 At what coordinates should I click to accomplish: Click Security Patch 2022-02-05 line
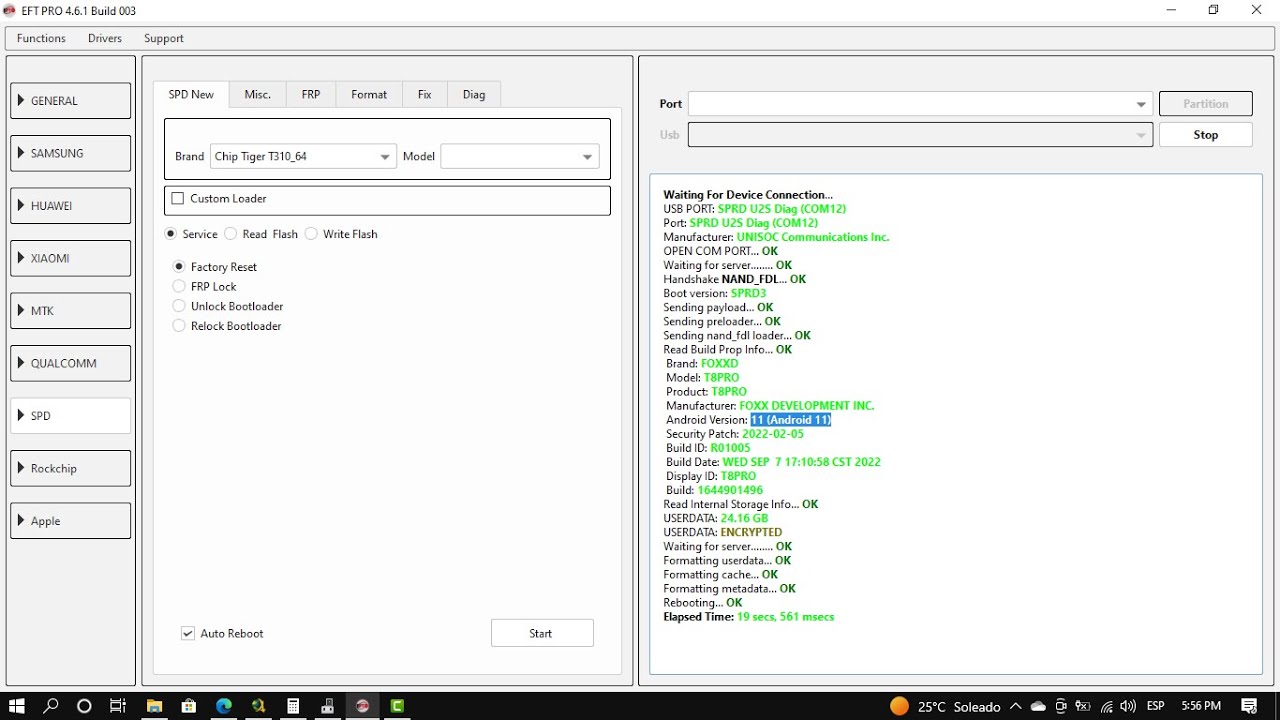735,434
